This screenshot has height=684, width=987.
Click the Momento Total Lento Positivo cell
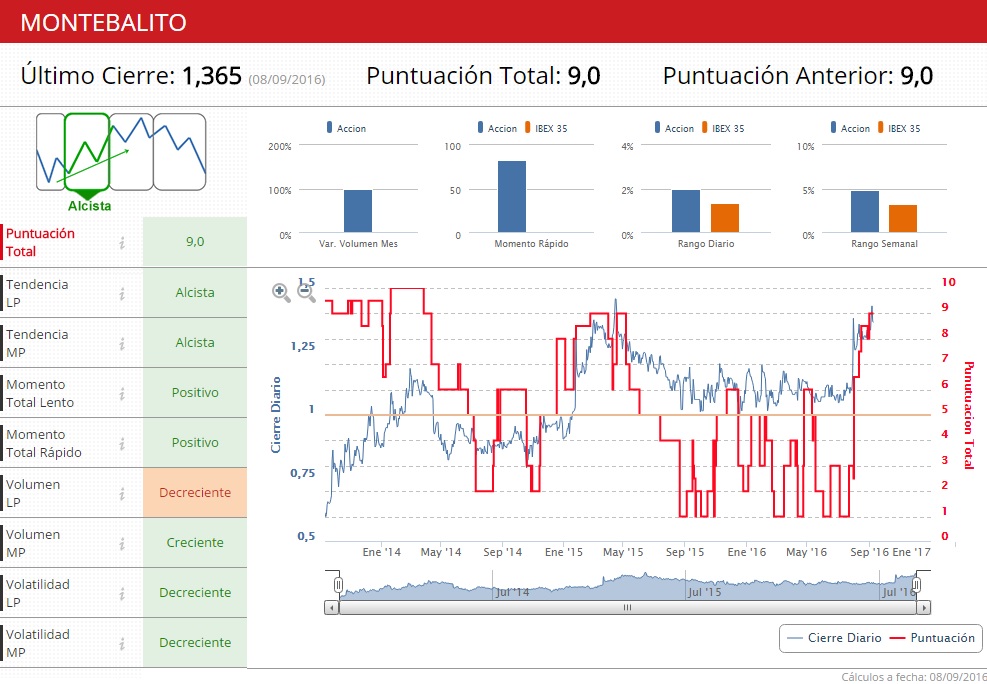tap(195, 393)
